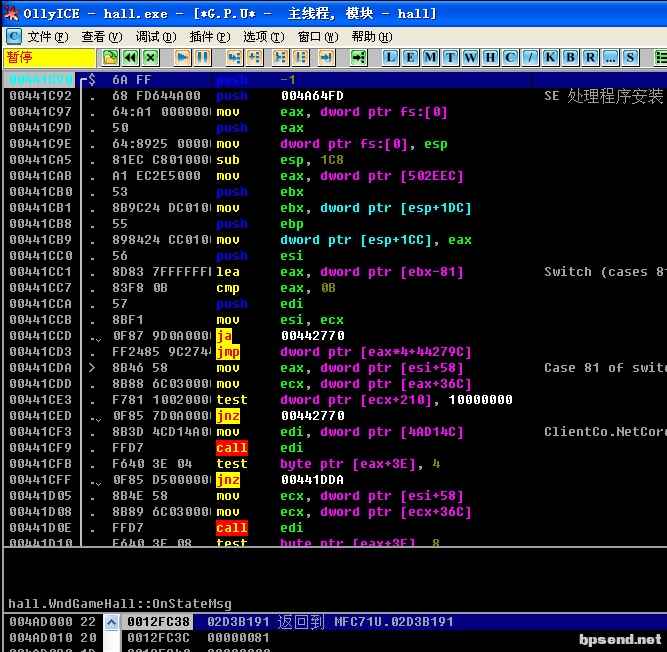Open Patches window with slash button

click(x=530, y=57)
